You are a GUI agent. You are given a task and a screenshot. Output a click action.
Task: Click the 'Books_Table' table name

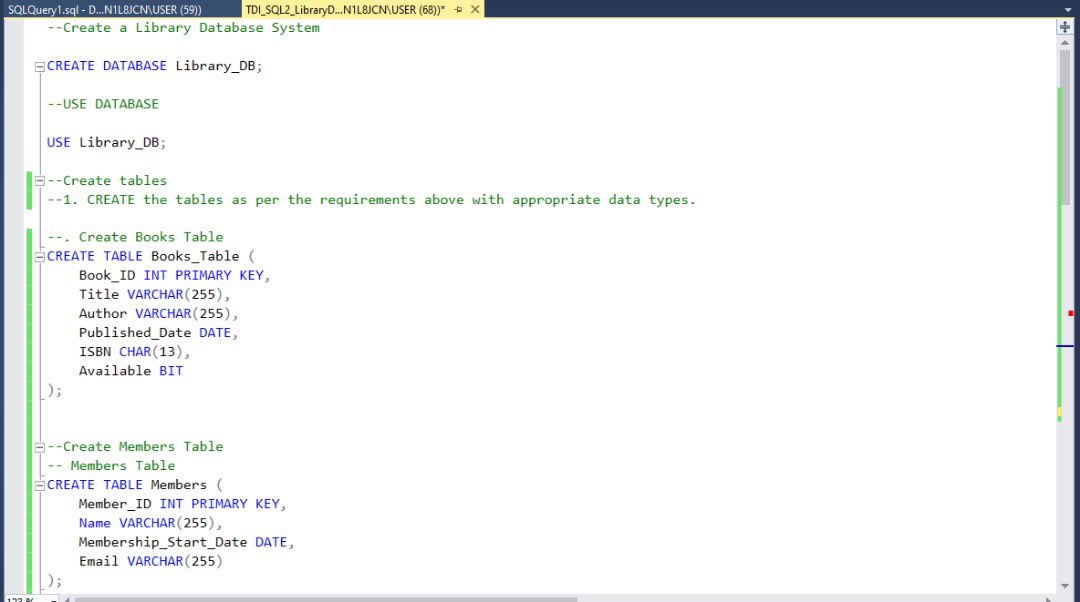point(195,256)
